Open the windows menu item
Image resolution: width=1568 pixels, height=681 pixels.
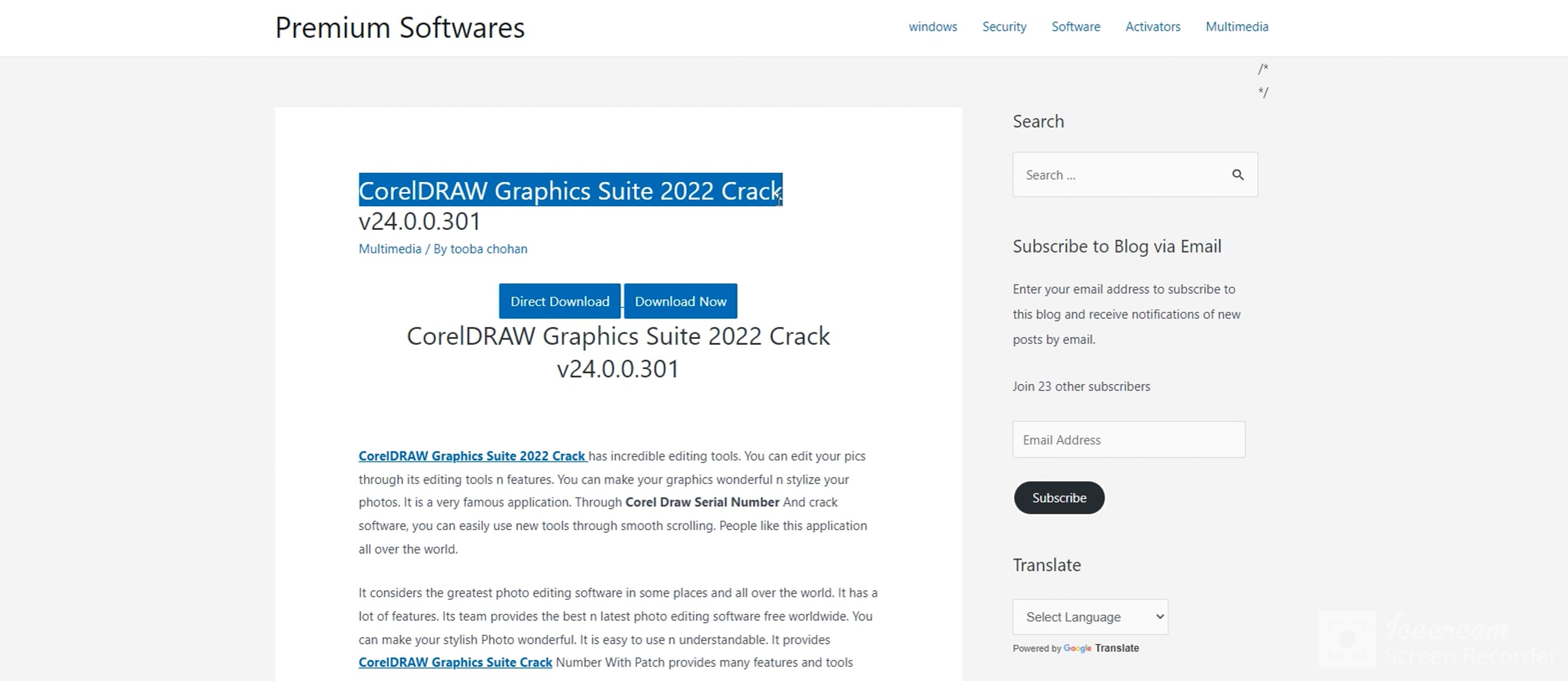point(933,27)
